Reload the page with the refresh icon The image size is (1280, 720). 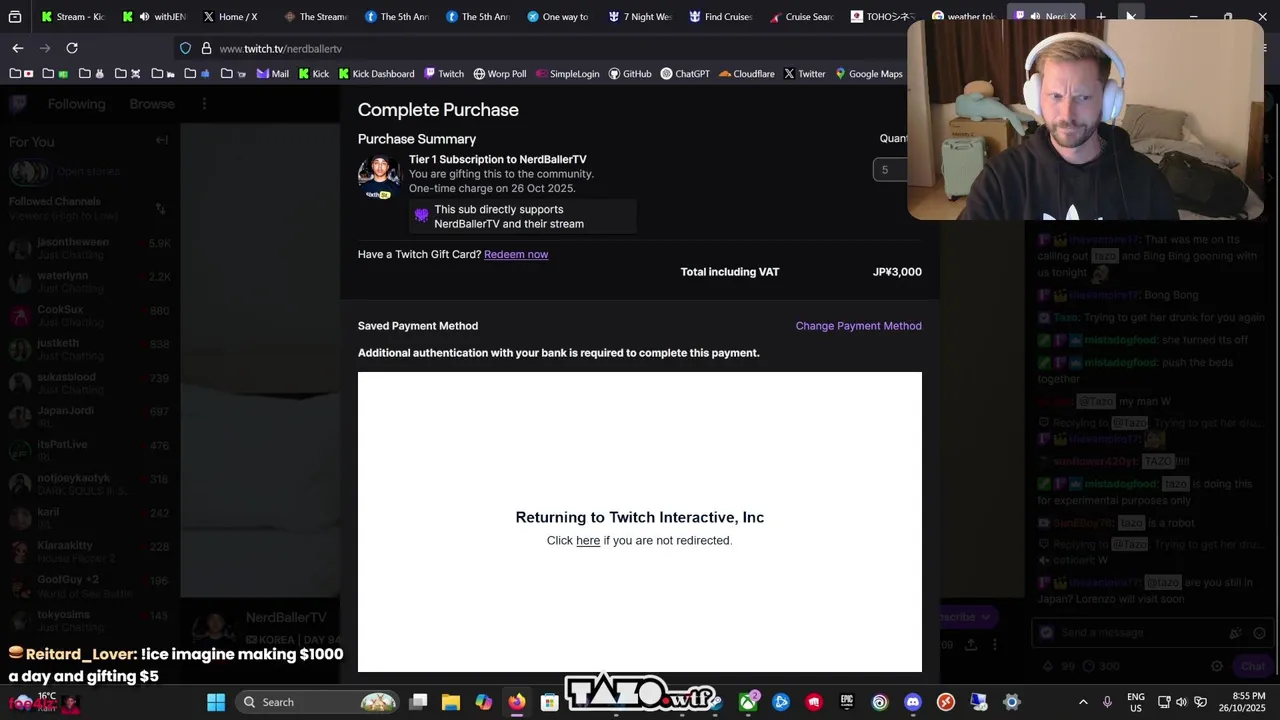tap(72, 48)
